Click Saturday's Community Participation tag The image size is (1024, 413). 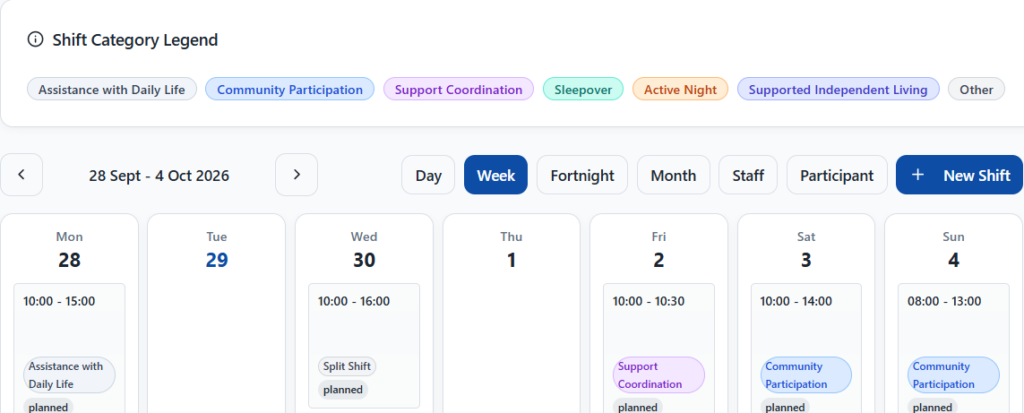point(806,375)
